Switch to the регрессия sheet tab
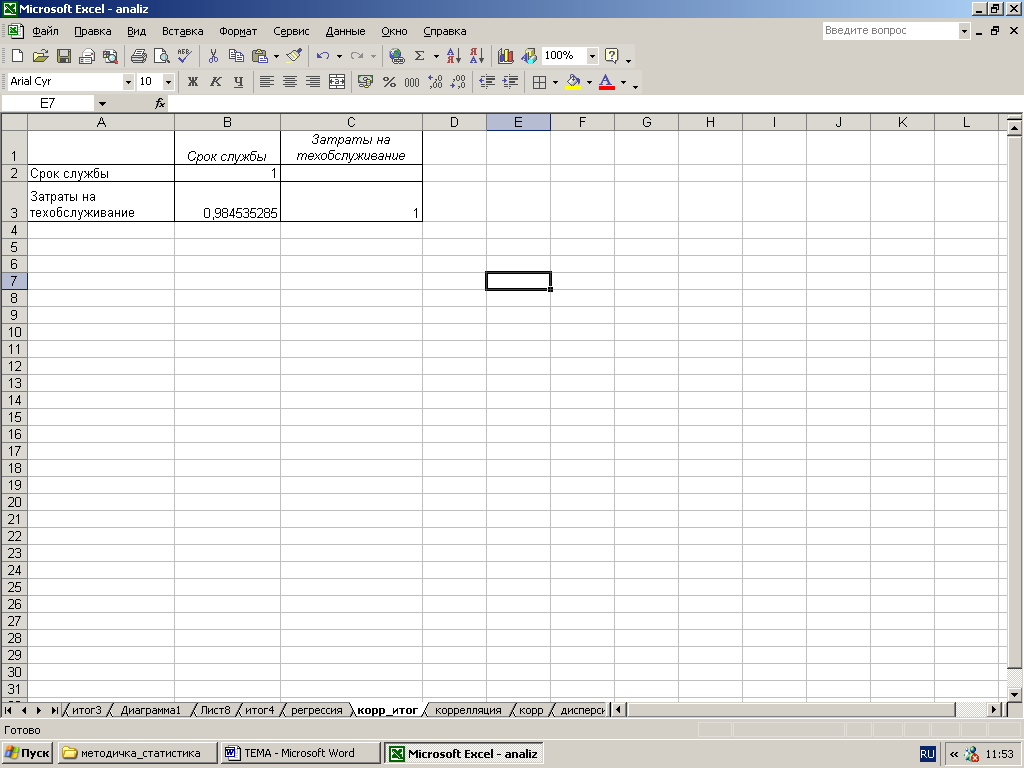1024x768 pixels. [317, 710]
